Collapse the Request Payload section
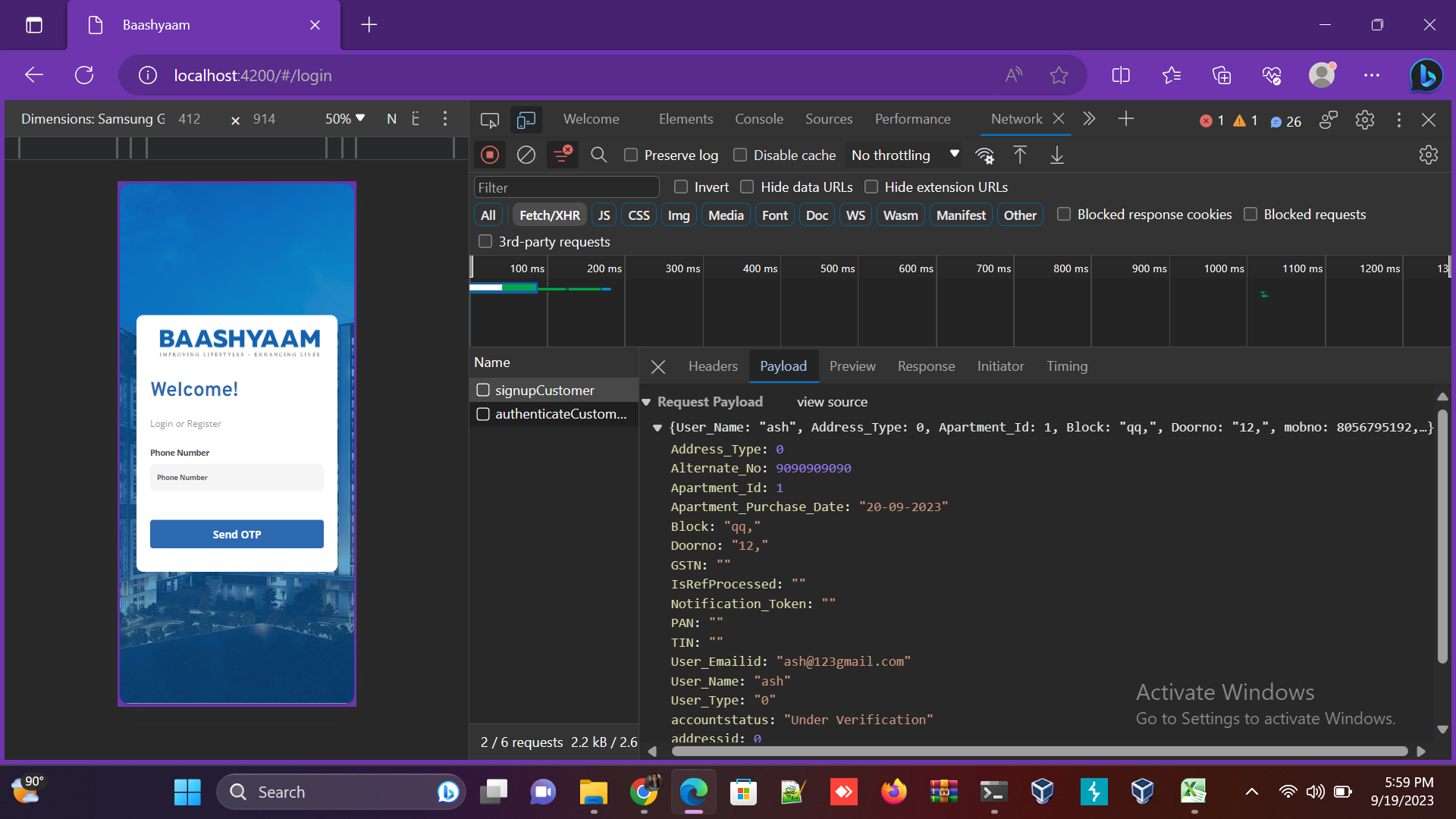1456x819 pixels. pyautogui.click(x=646, y=402)
